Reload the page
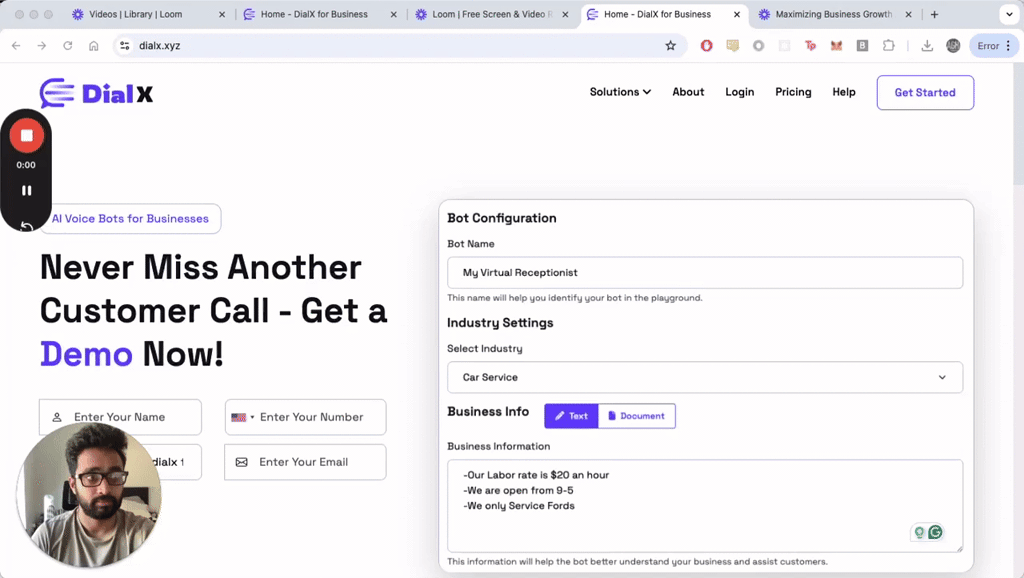This screenshot has width=1024, height=578. [x=68, y=46]
